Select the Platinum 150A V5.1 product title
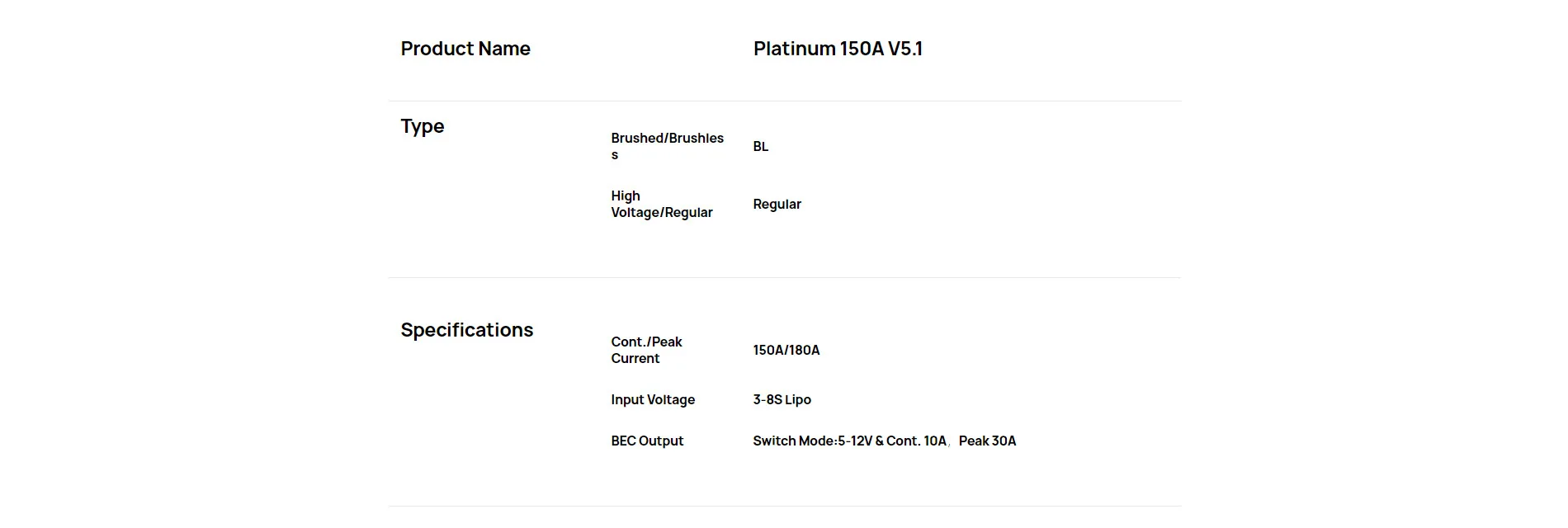Viewport: 1568px width, 528px height. coord(838,49)
